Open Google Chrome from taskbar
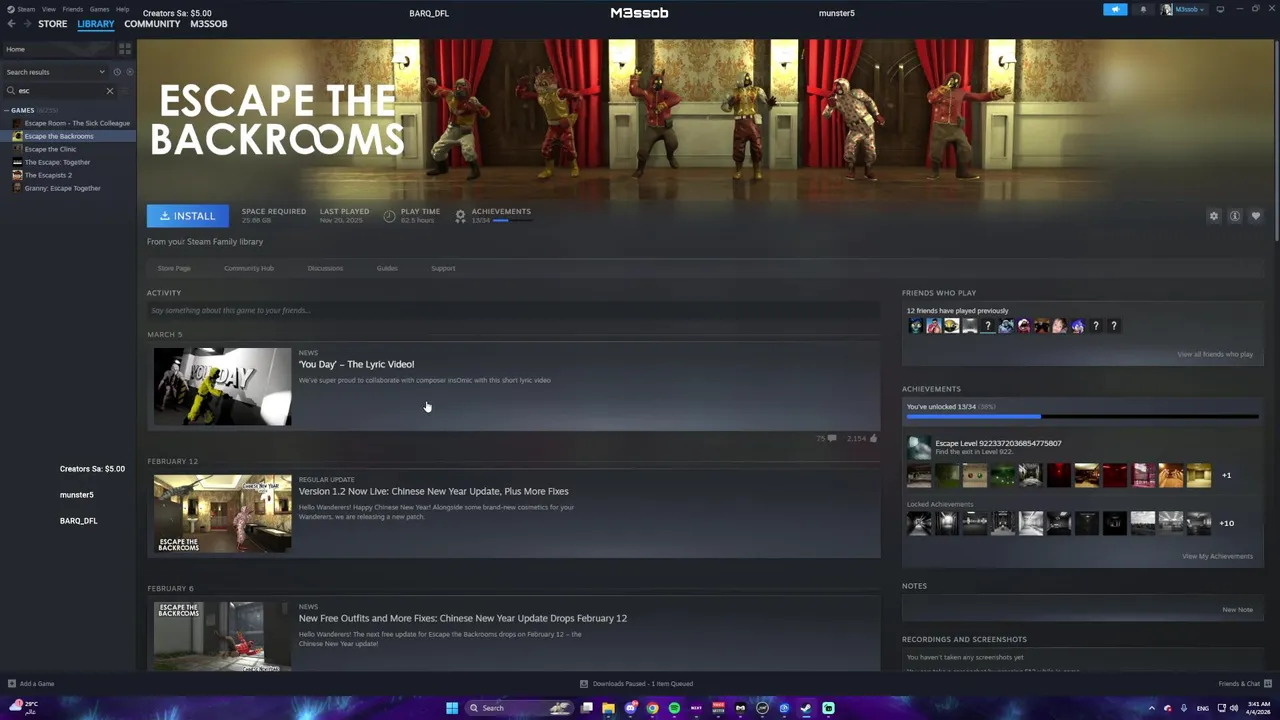 click(652, 708)
